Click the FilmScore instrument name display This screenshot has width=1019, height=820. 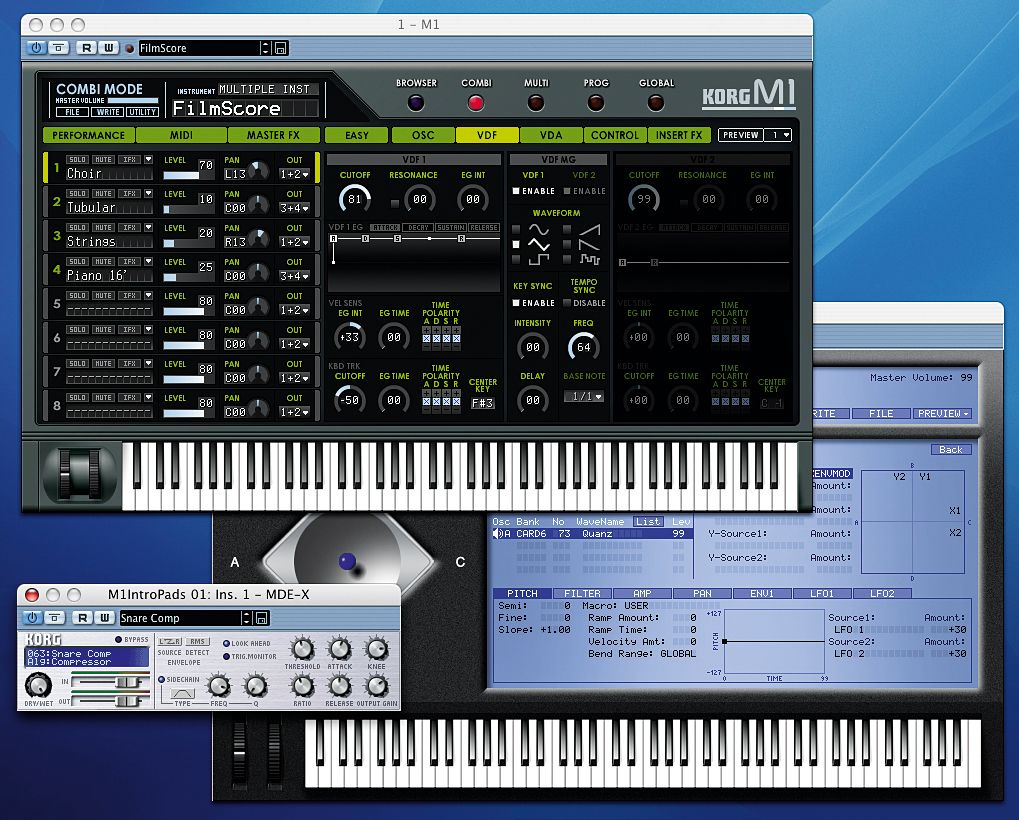246,109
